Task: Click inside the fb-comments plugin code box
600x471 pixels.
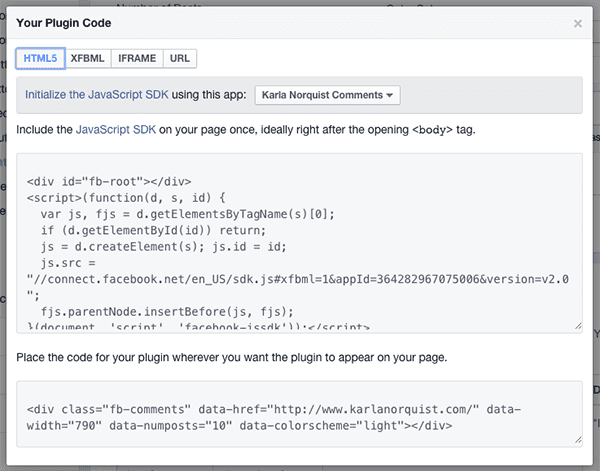Action: point(299,414)
